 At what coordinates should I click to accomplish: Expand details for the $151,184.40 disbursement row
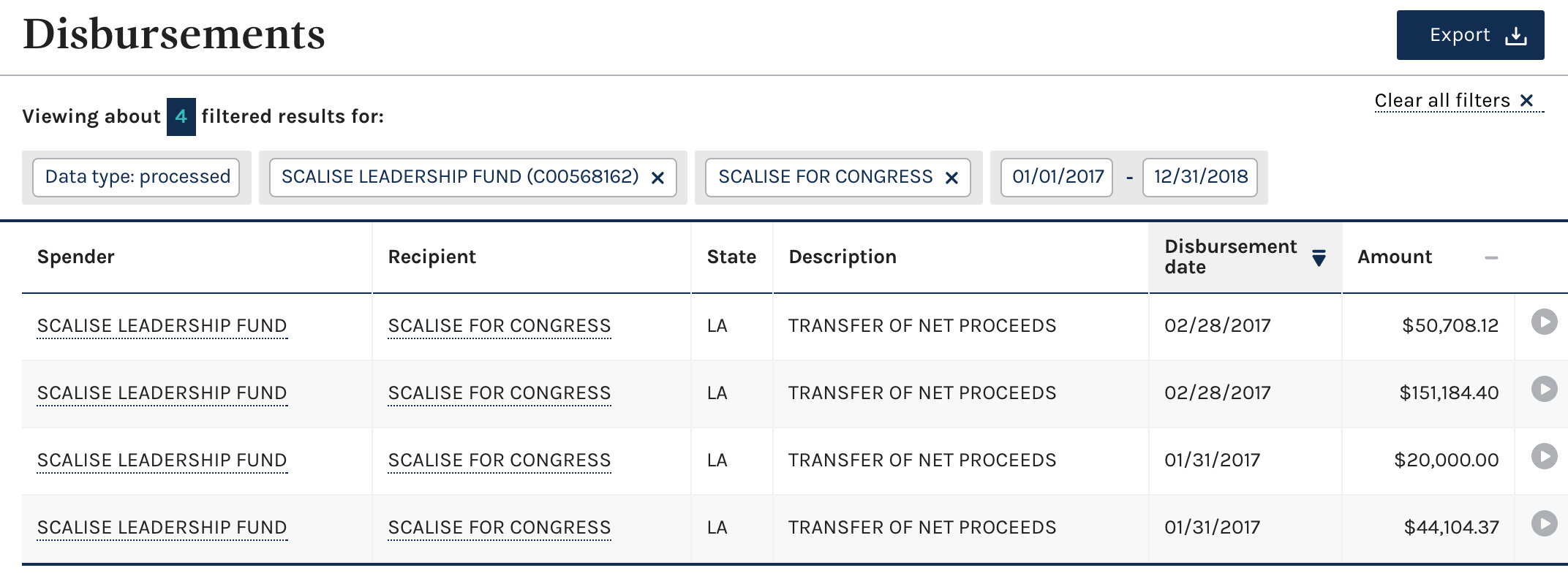[x=1544, y=389]
